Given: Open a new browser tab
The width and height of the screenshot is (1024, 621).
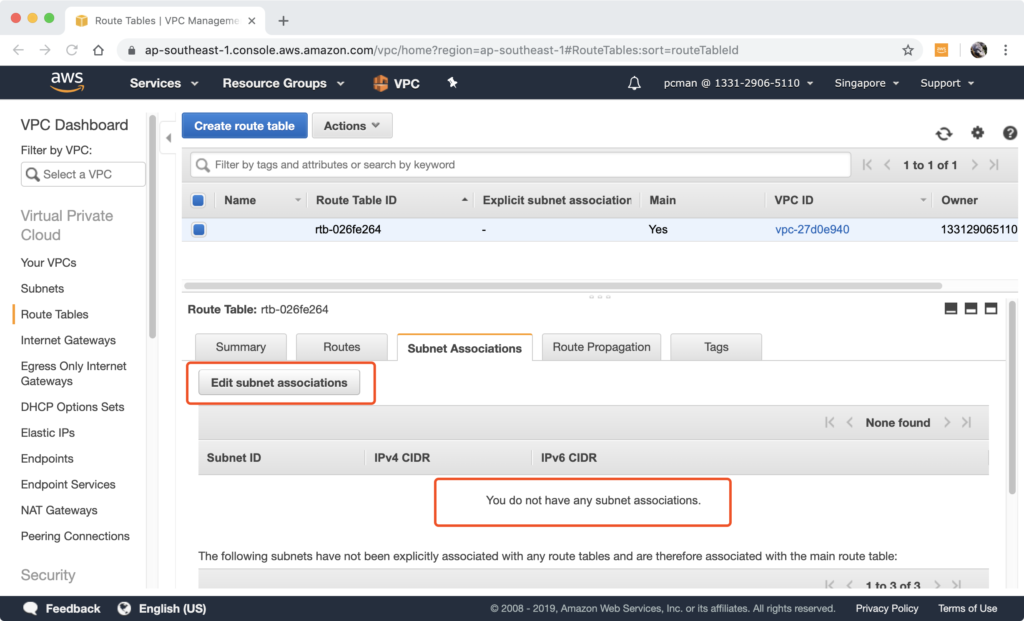Looking at the screenshot, I should (283, 21).
